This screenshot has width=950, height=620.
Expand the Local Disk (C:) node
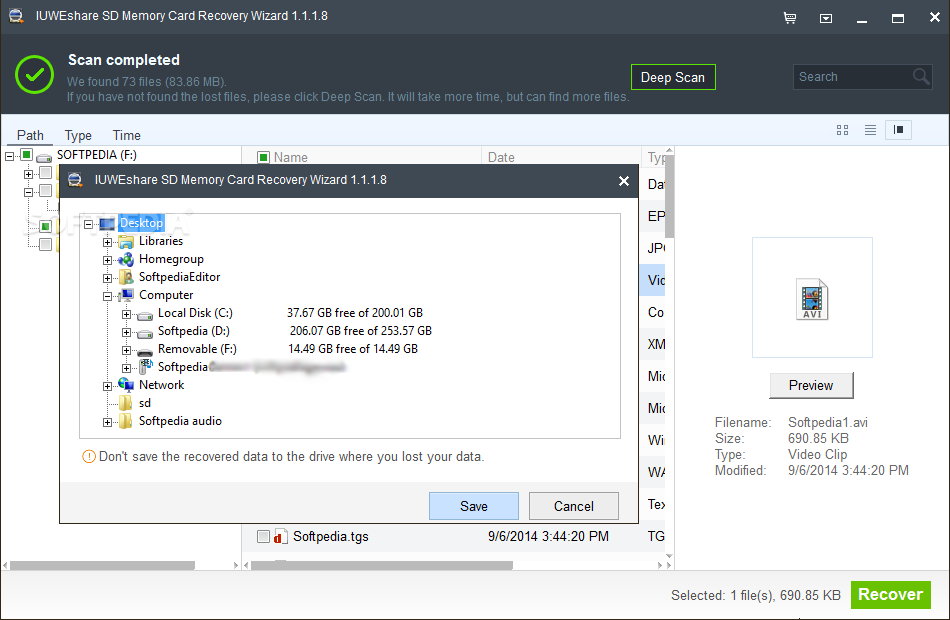coord(126,314)
